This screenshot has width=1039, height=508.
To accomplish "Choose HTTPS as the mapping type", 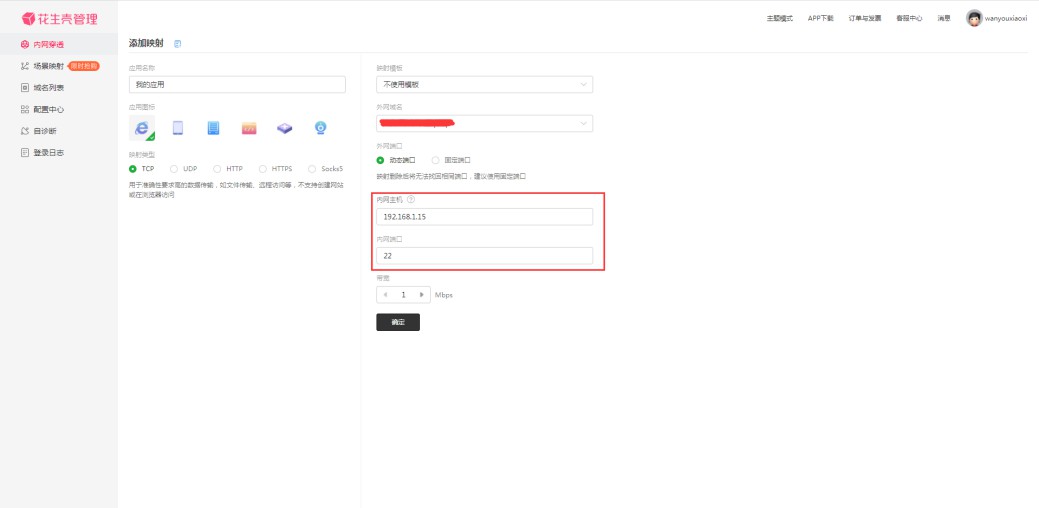I will tap(264, 169).
